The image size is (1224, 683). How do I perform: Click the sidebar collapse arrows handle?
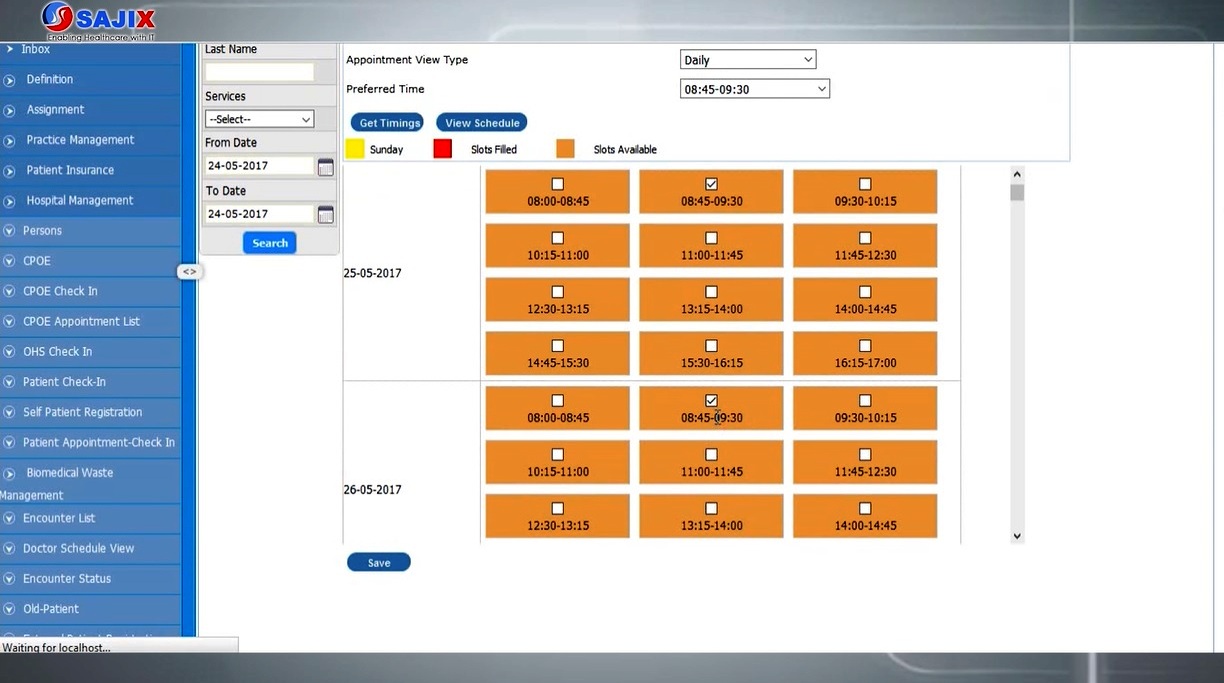click(x=189, y=272)
